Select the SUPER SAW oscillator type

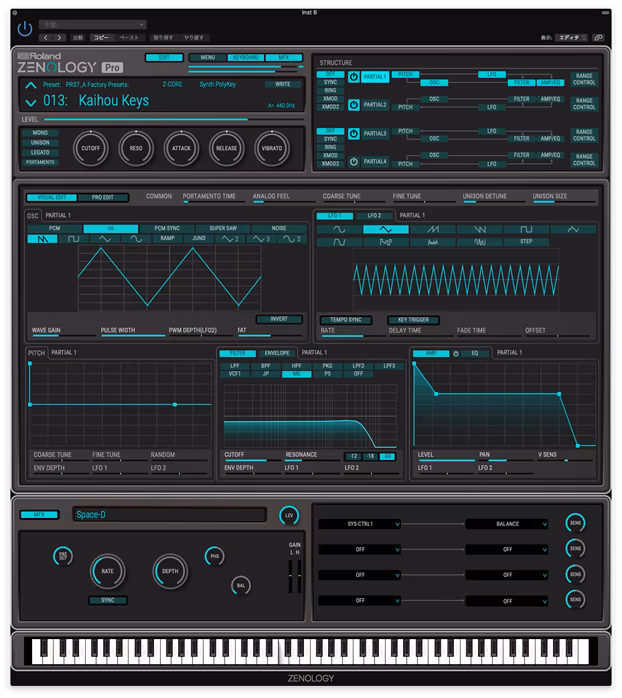tap(223, 228)
